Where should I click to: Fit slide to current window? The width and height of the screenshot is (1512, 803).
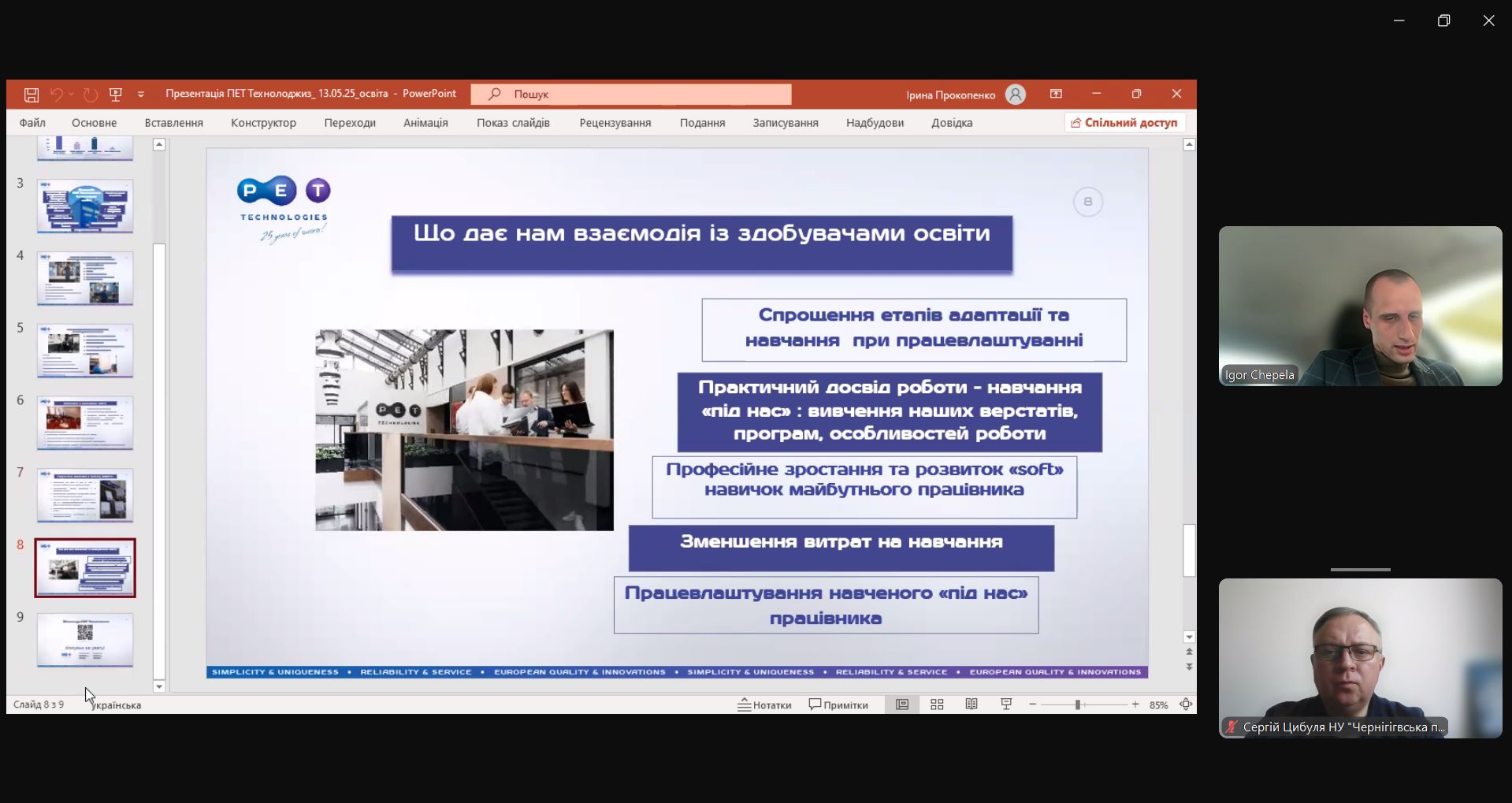point(1186,704)
